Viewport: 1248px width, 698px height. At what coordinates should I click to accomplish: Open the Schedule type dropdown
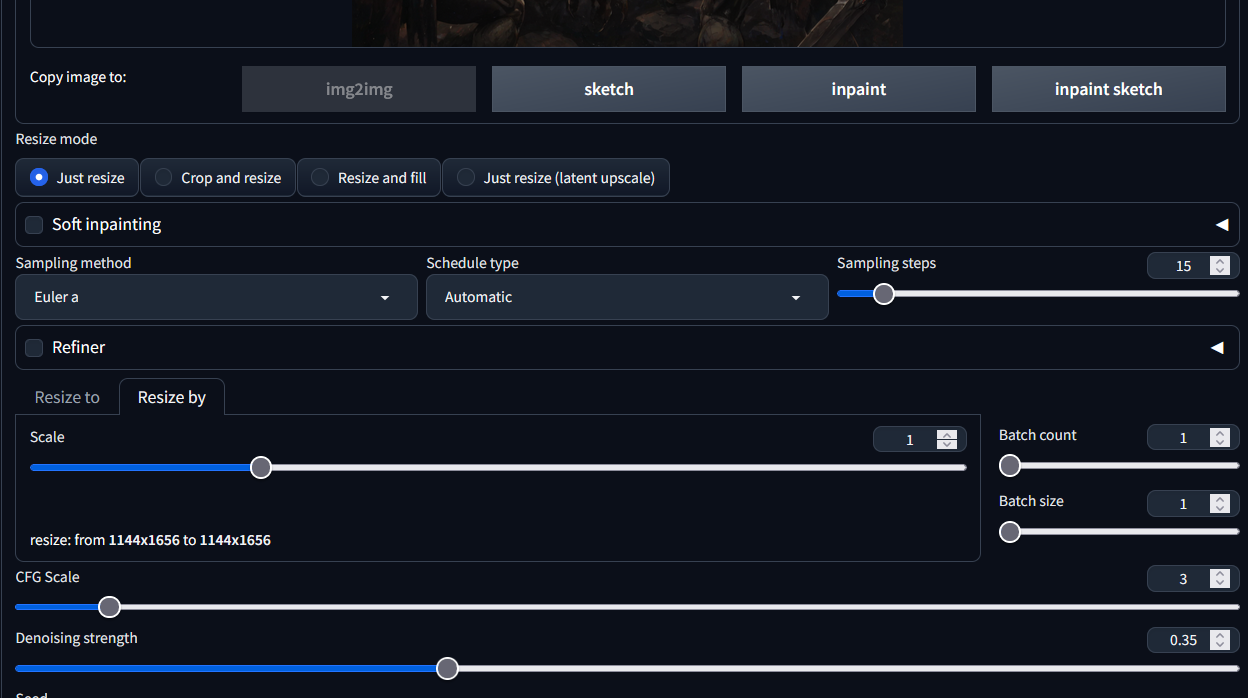click(x=627, y=297)
